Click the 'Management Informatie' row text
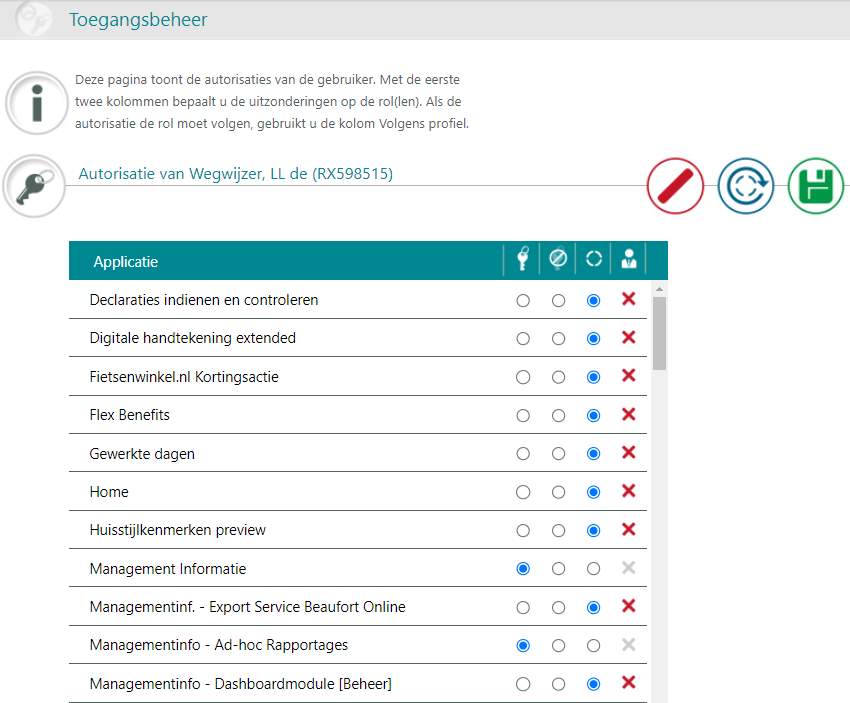This screenshot has width=850, height=703. (x=168, y=569)
